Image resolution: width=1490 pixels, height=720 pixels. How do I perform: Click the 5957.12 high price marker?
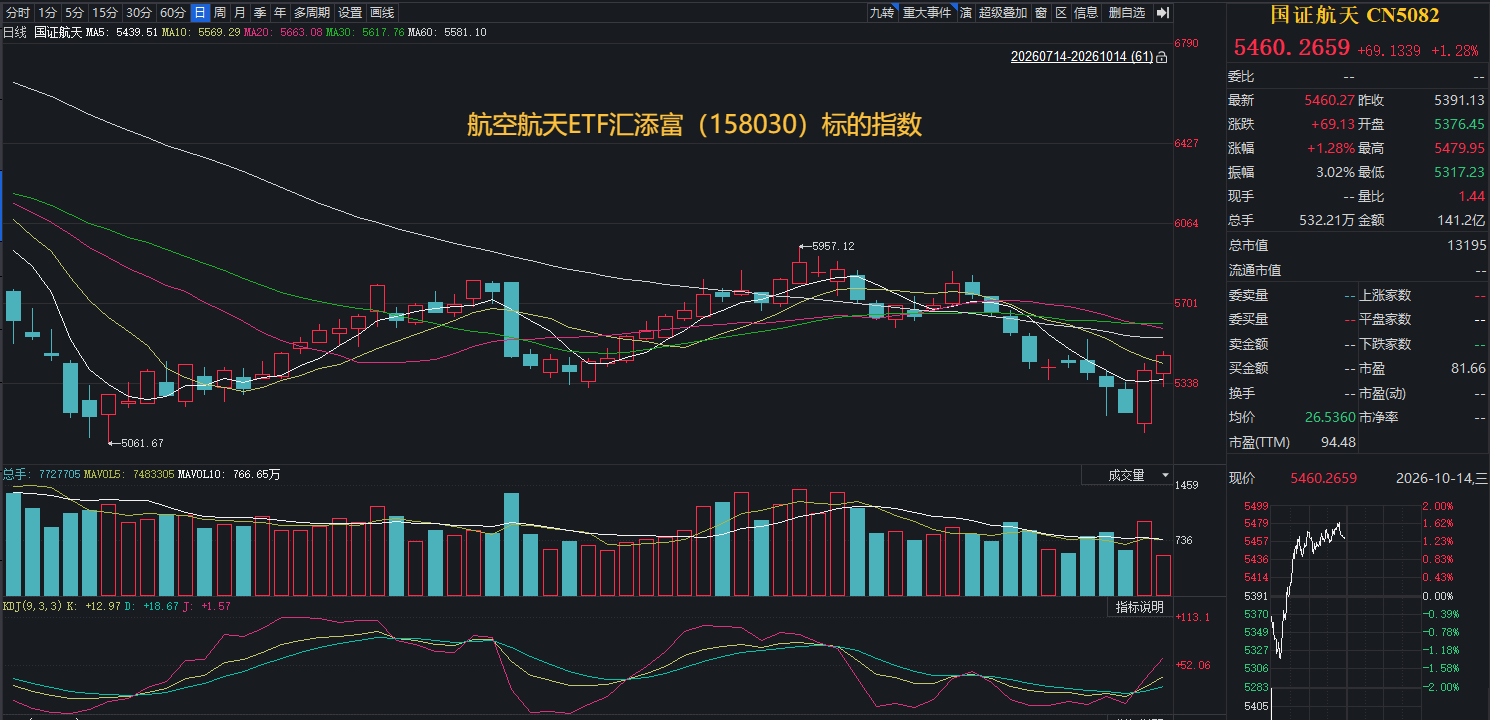point(833,246)
